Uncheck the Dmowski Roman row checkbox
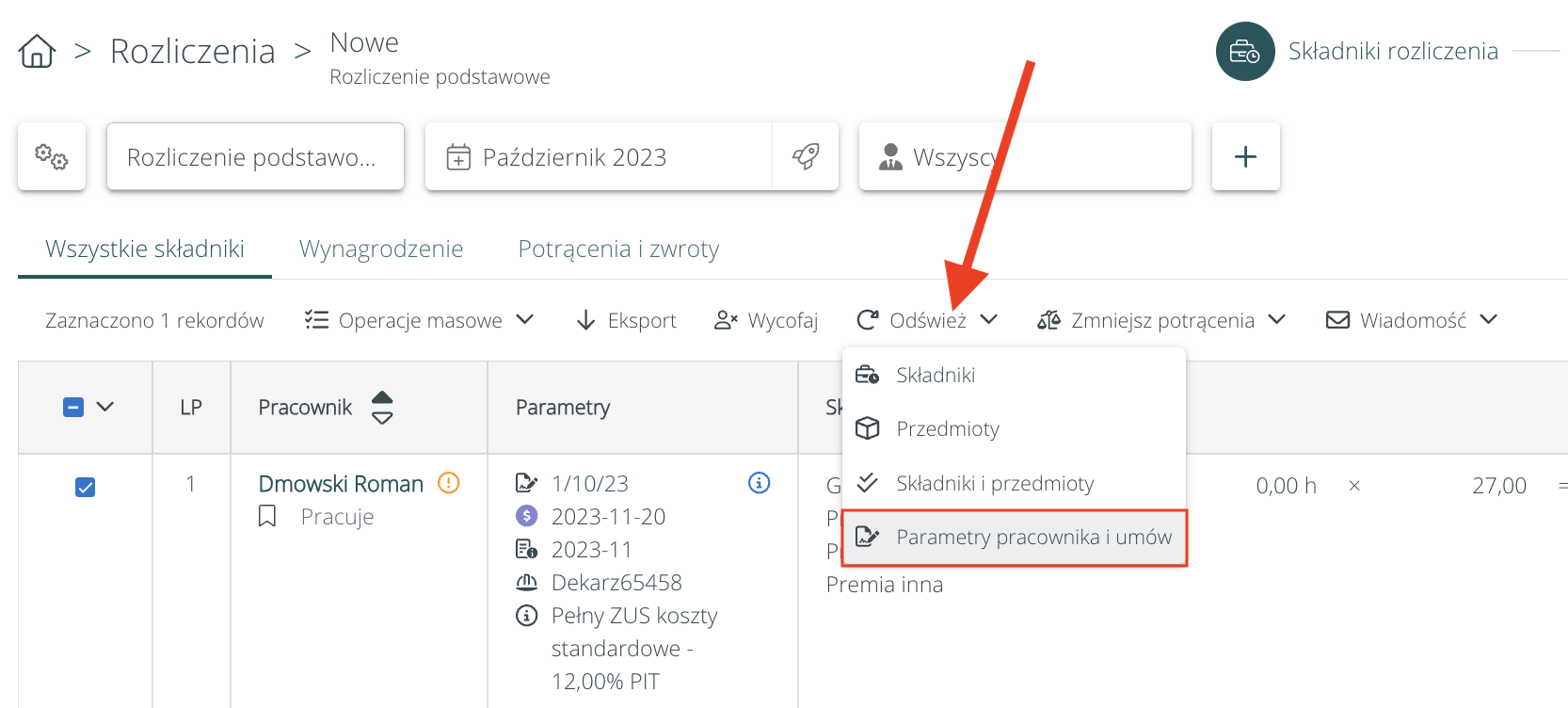1568x708 pixels. (85, 487)
